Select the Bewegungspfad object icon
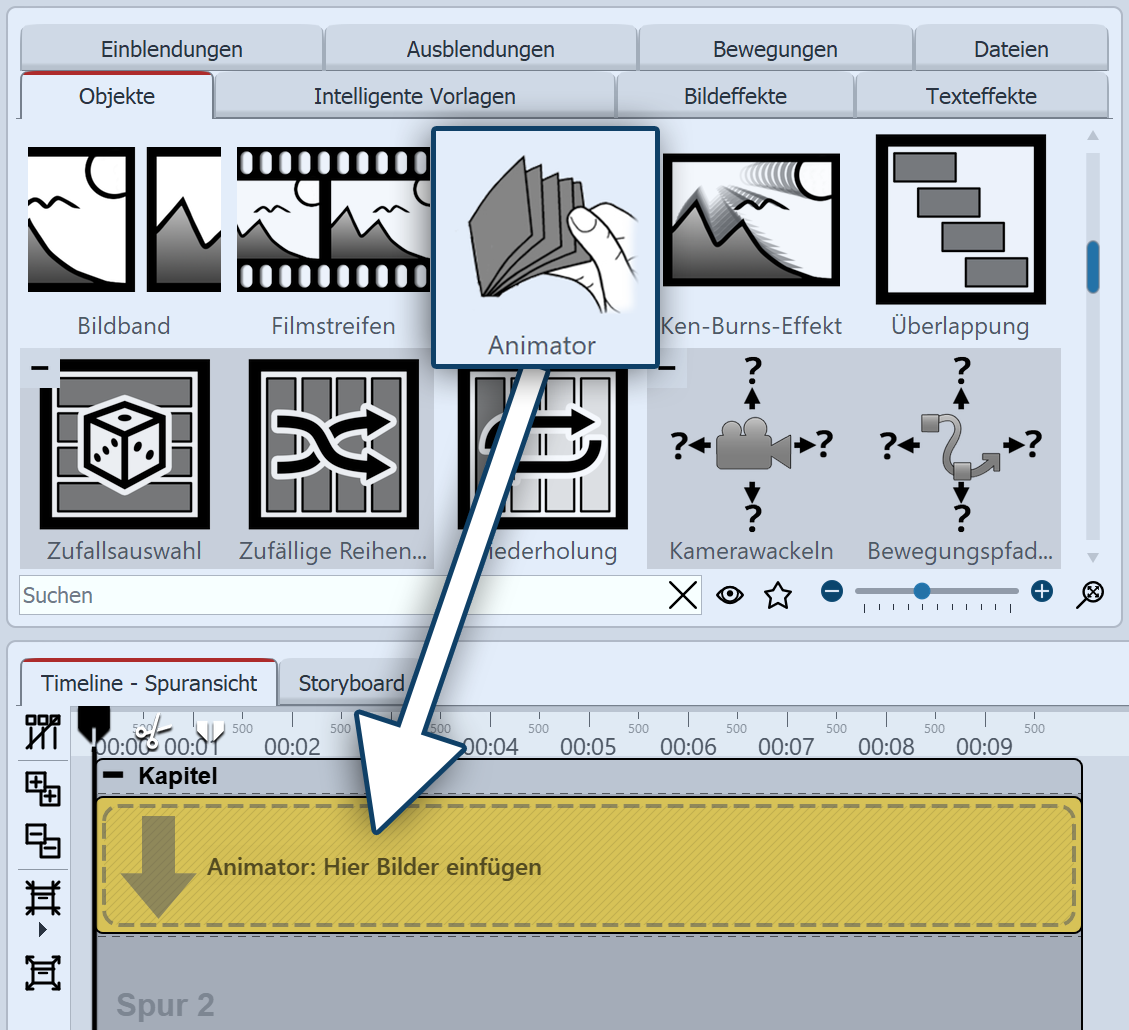 pos(960,445)
